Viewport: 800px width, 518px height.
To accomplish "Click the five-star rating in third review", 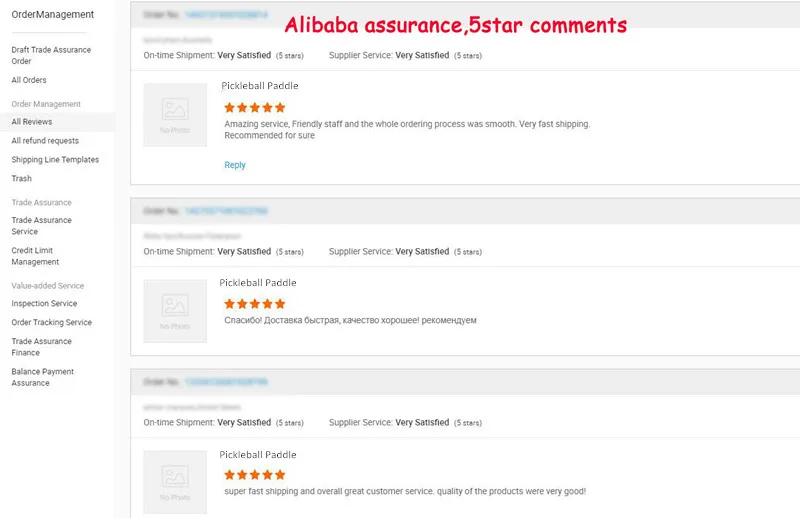I will click(x=255, y=475).
